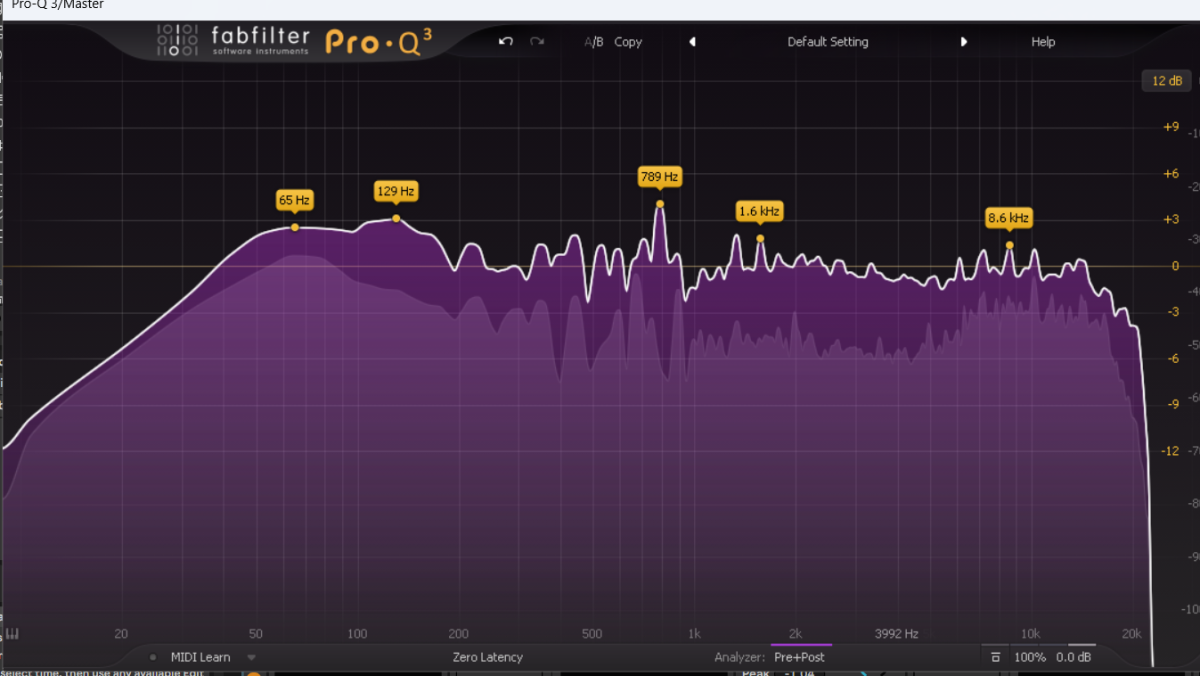This screenshot has width=1200, height=676.
Task: Open the 12 dB display range selector
Action: (1166, 81)
